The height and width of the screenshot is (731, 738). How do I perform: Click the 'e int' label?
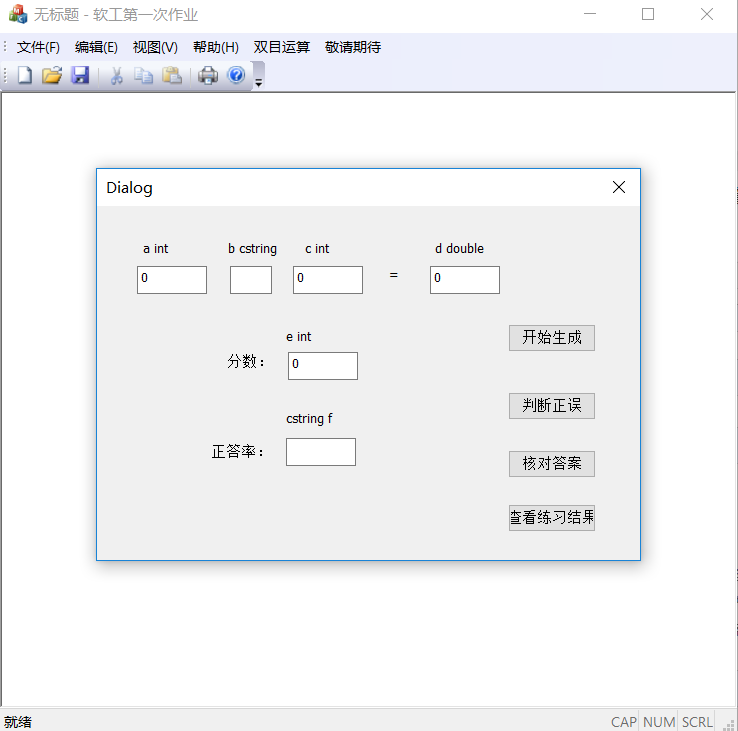298,337
